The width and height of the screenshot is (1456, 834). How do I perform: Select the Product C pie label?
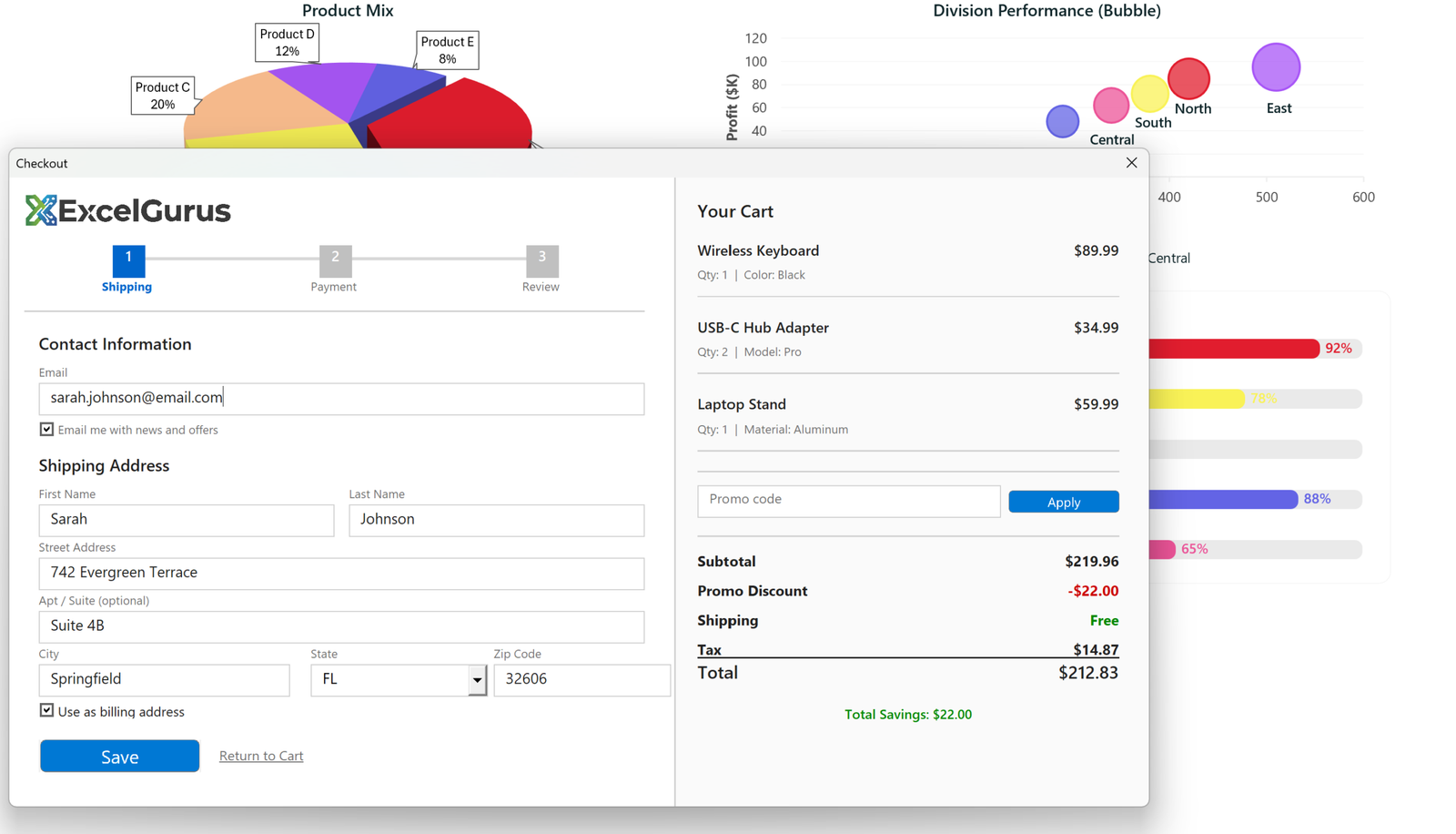[163, 96]
